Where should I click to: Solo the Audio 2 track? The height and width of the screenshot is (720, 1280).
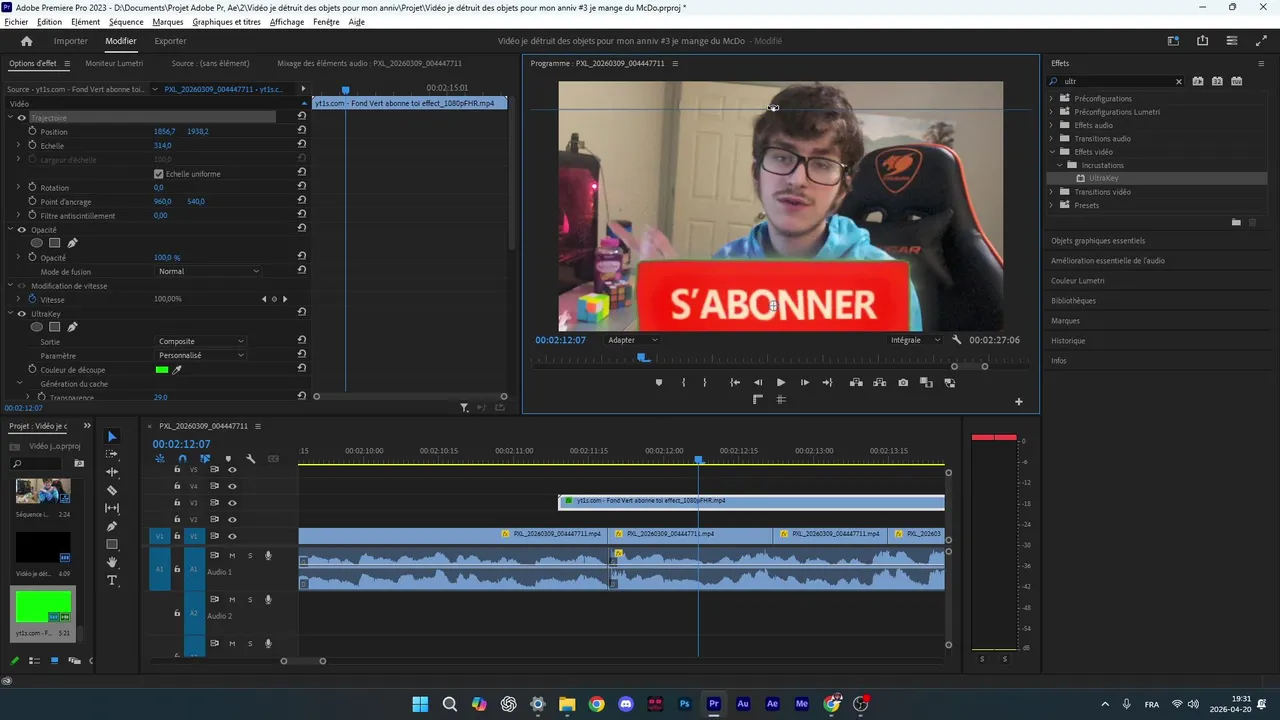coord(250,600)
